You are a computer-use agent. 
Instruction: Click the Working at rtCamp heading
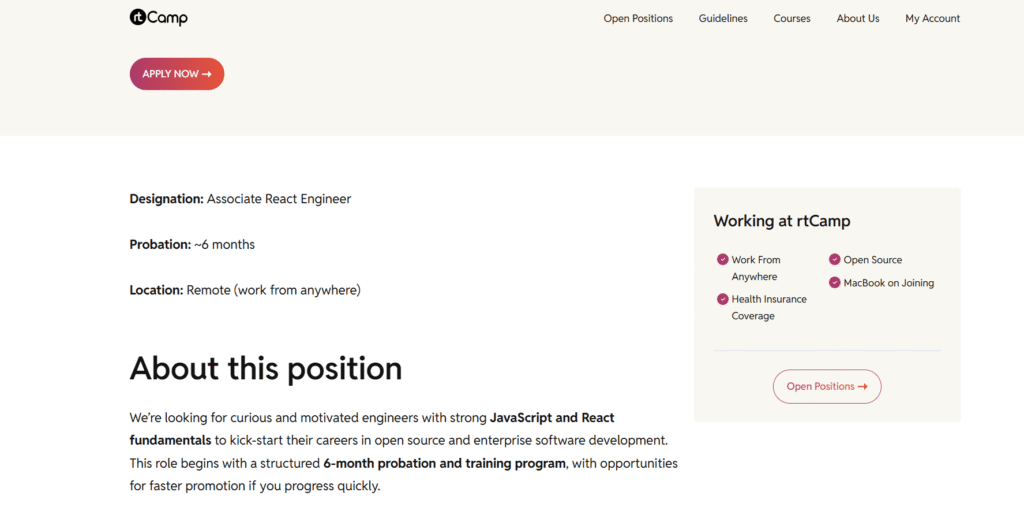pos(782,221)
